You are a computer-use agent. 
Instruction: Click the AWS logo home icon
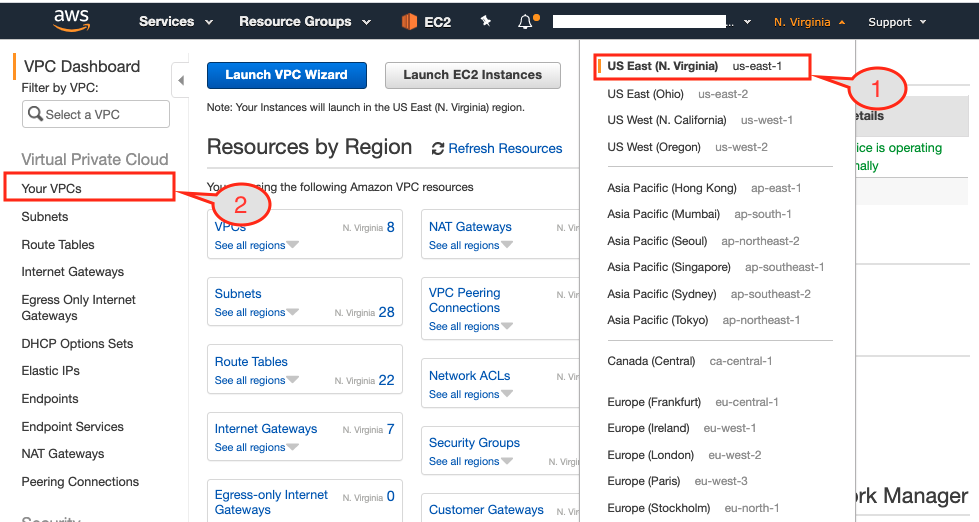click(71, 21)
